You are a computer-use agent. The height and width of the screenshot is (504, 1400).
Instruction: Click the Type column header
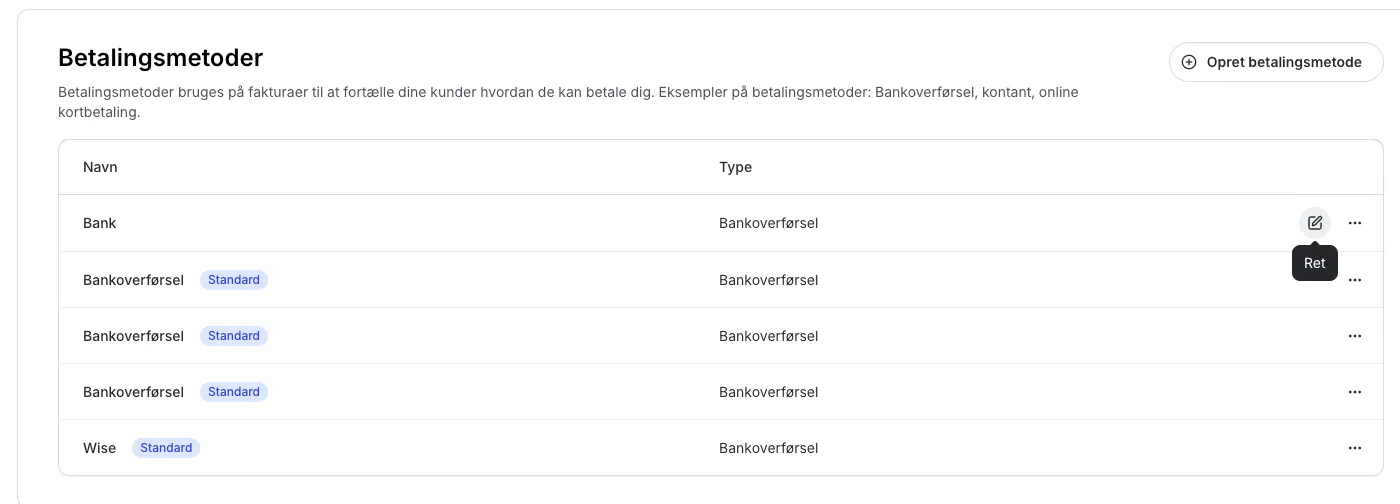coord(735,167)
